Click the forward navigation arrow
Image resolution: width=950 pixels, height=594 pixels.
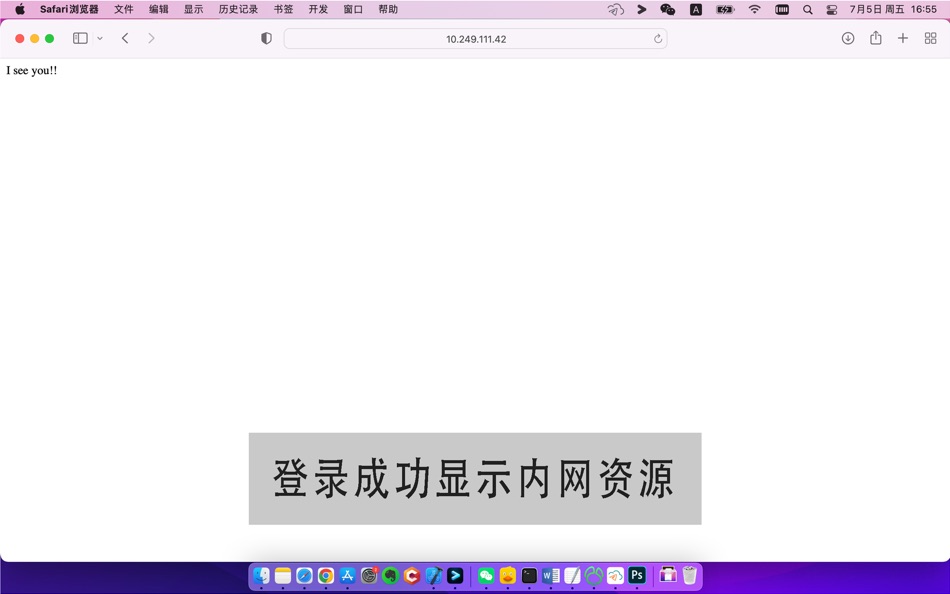click(x=151, y=38)
